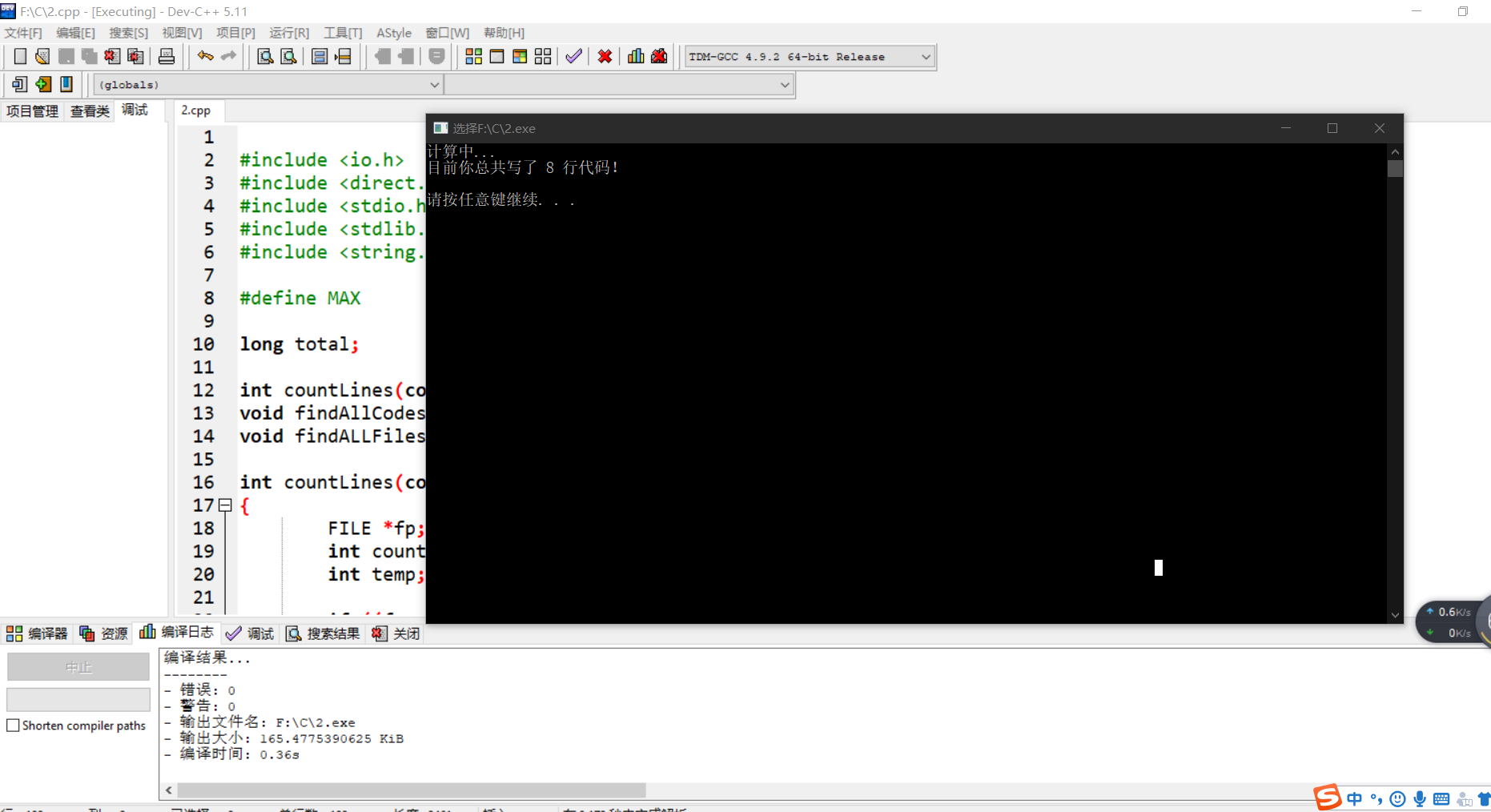The width and height of the screenshot is (1491, 812).
Task: Open the TDM-GCC compiler selection dropdown
Action: [x=926, y=57]
